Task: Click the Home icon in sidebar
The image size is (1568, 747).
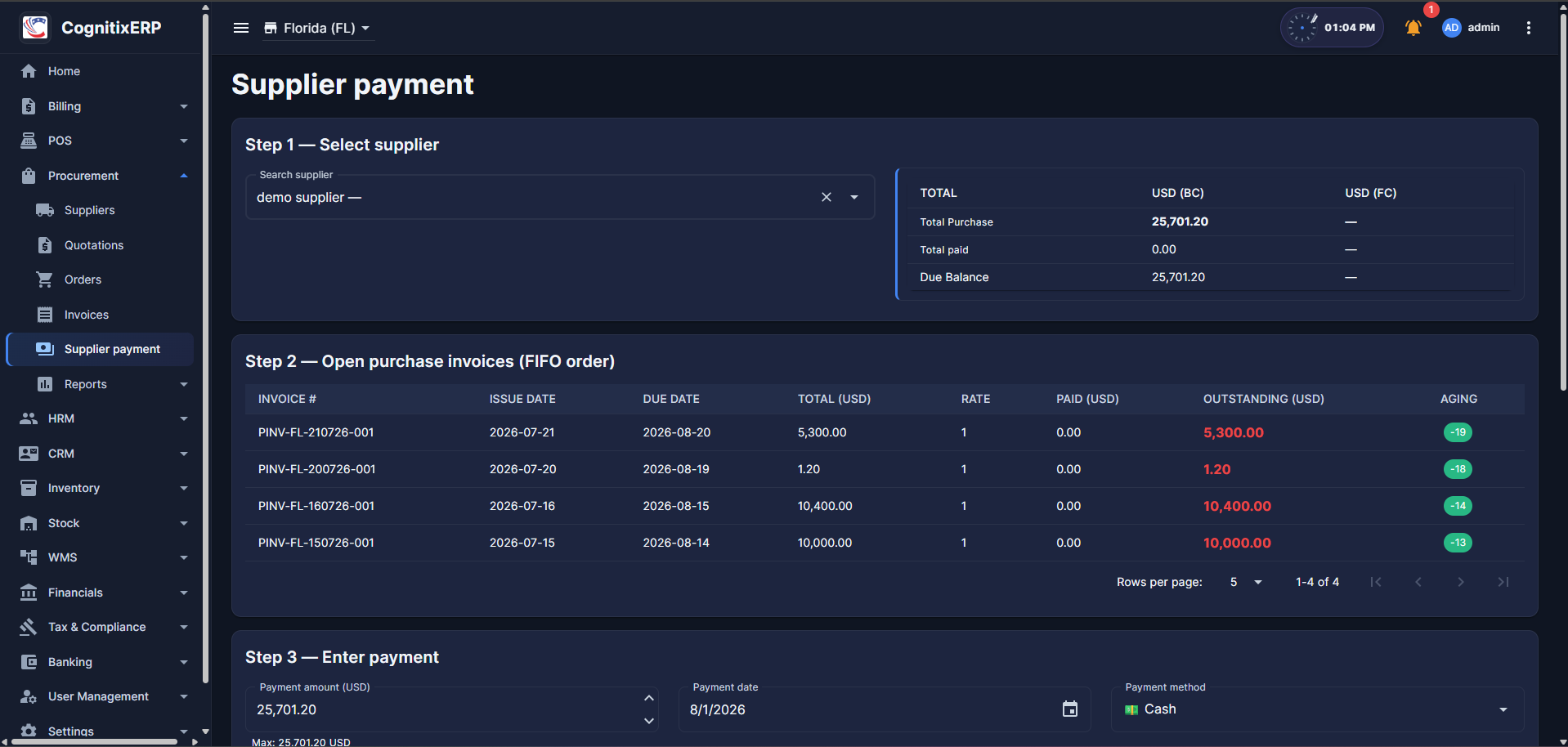Action: coord(29,71)
